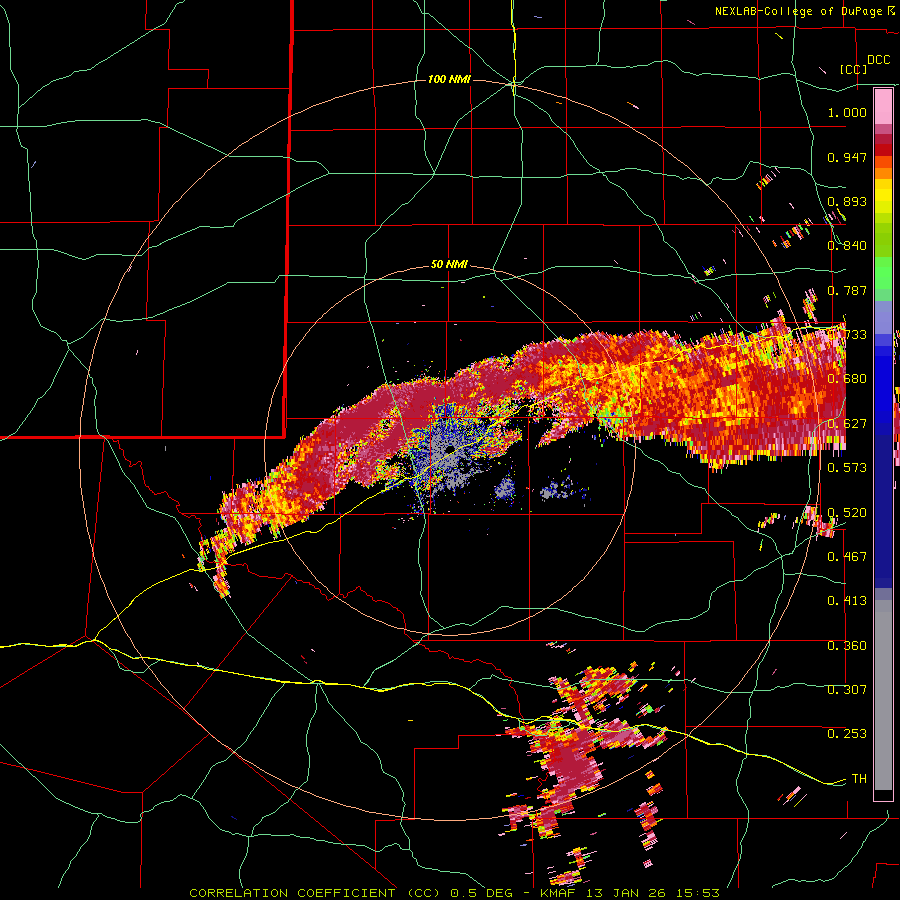Click the [CC] label above the color scale
The width and height of the screenshot is (900, 900).
(x=853, y=69)
